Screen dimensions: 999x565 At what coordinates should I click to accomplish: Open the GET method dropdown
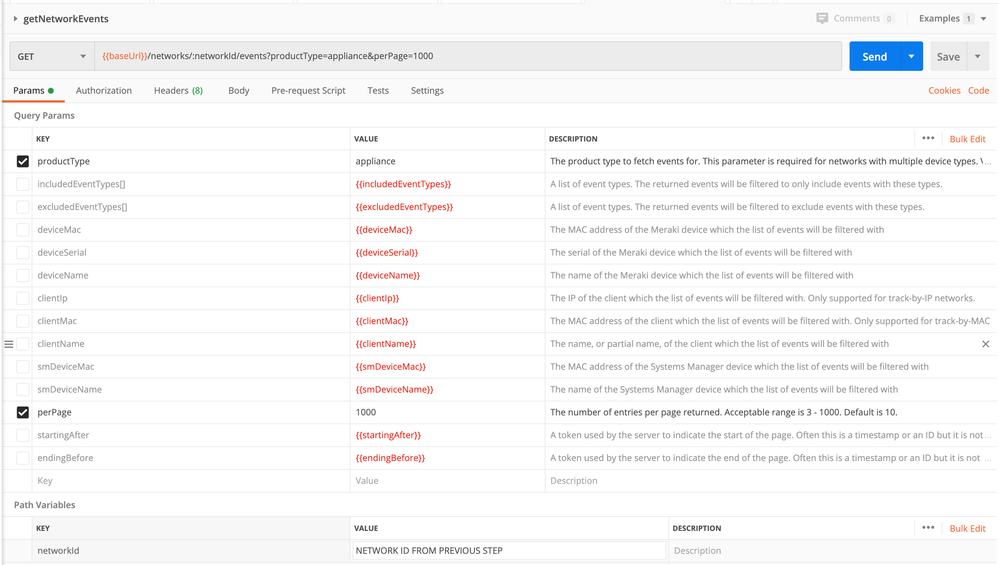pos(52,57)
